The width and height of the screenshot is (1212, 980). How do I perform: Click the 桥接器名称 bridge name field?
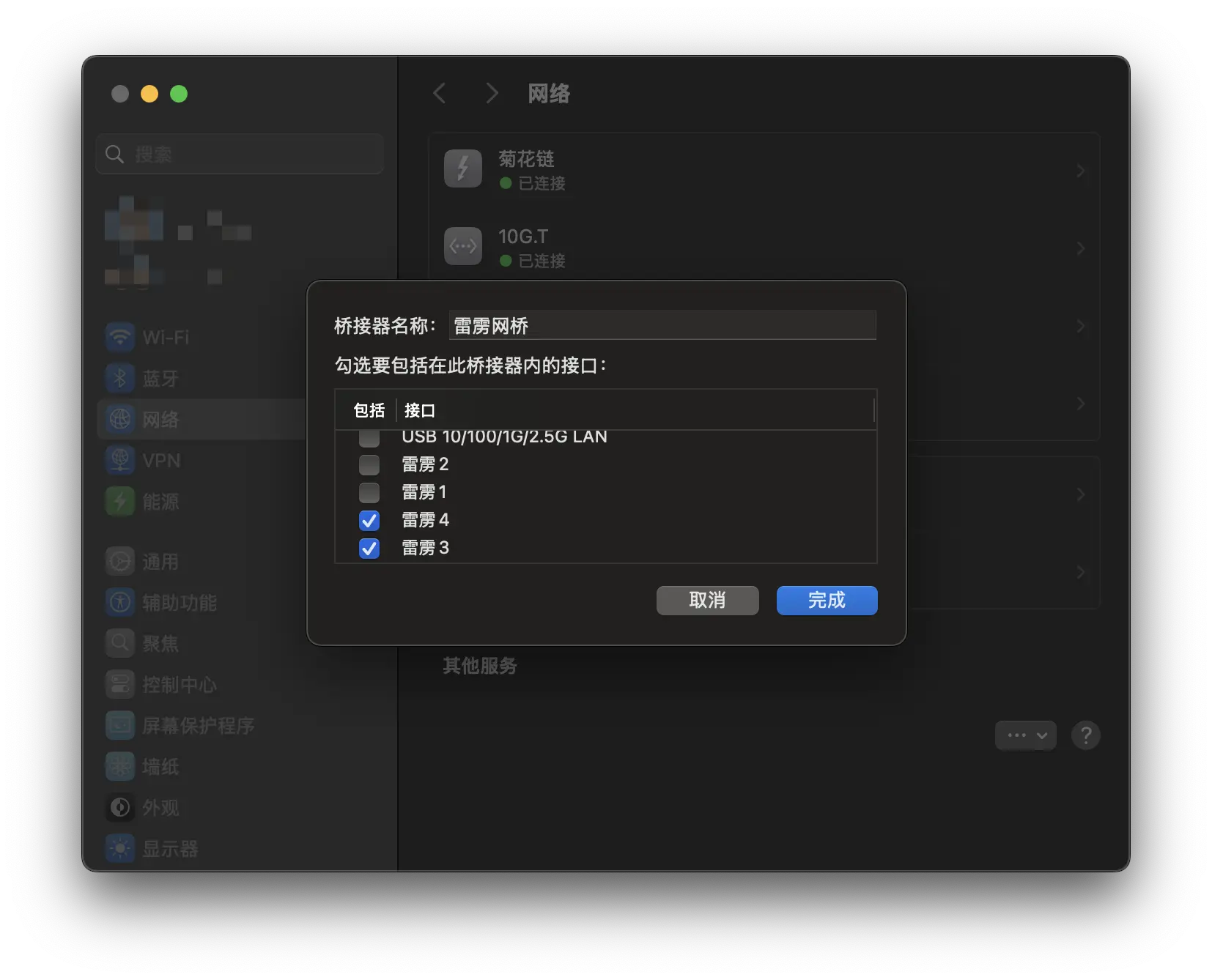662,326
